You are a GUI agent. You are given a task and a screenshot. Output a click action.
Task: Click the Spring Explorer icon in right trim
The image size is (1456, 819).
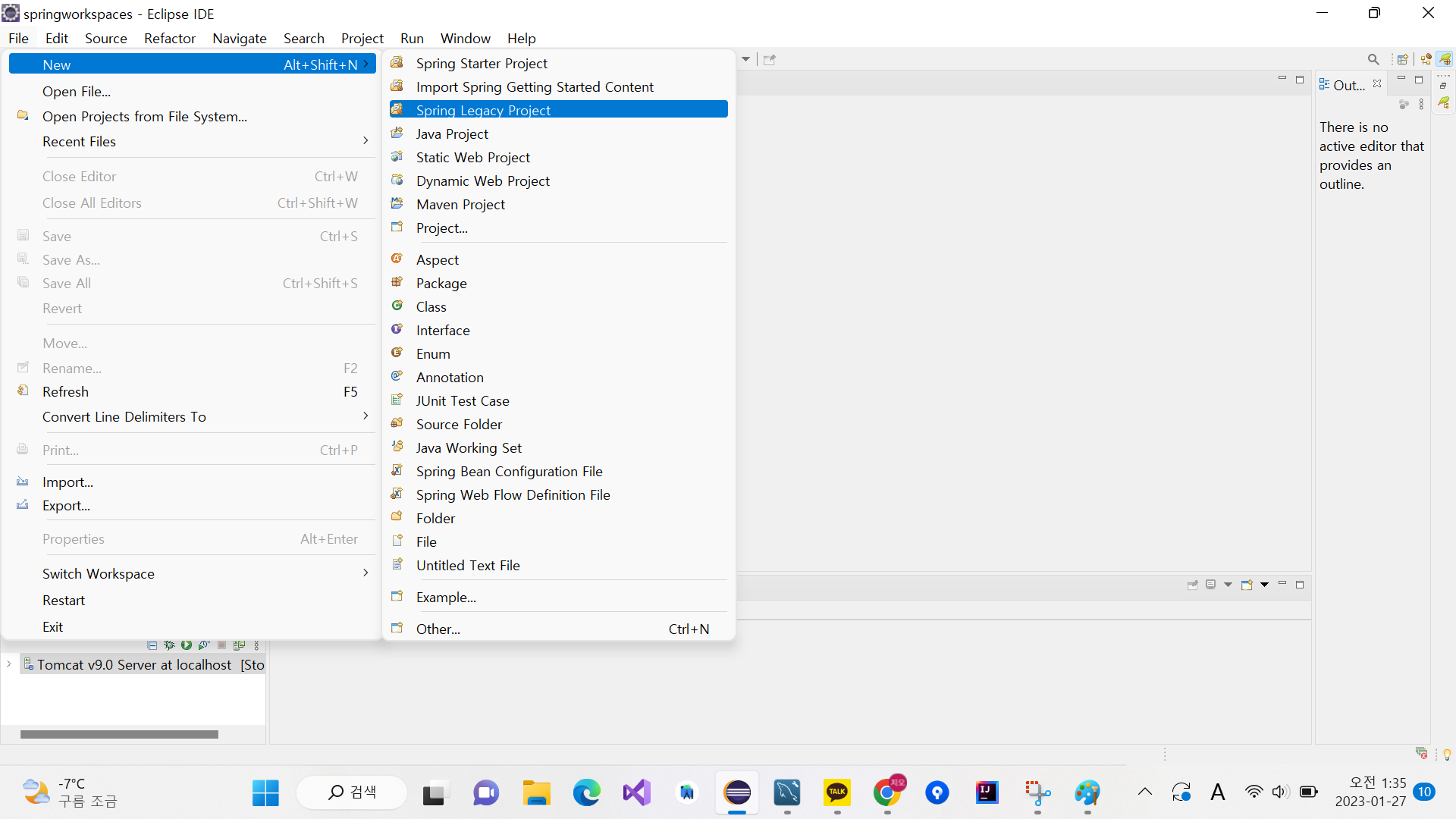click(x=1444, y=103)
